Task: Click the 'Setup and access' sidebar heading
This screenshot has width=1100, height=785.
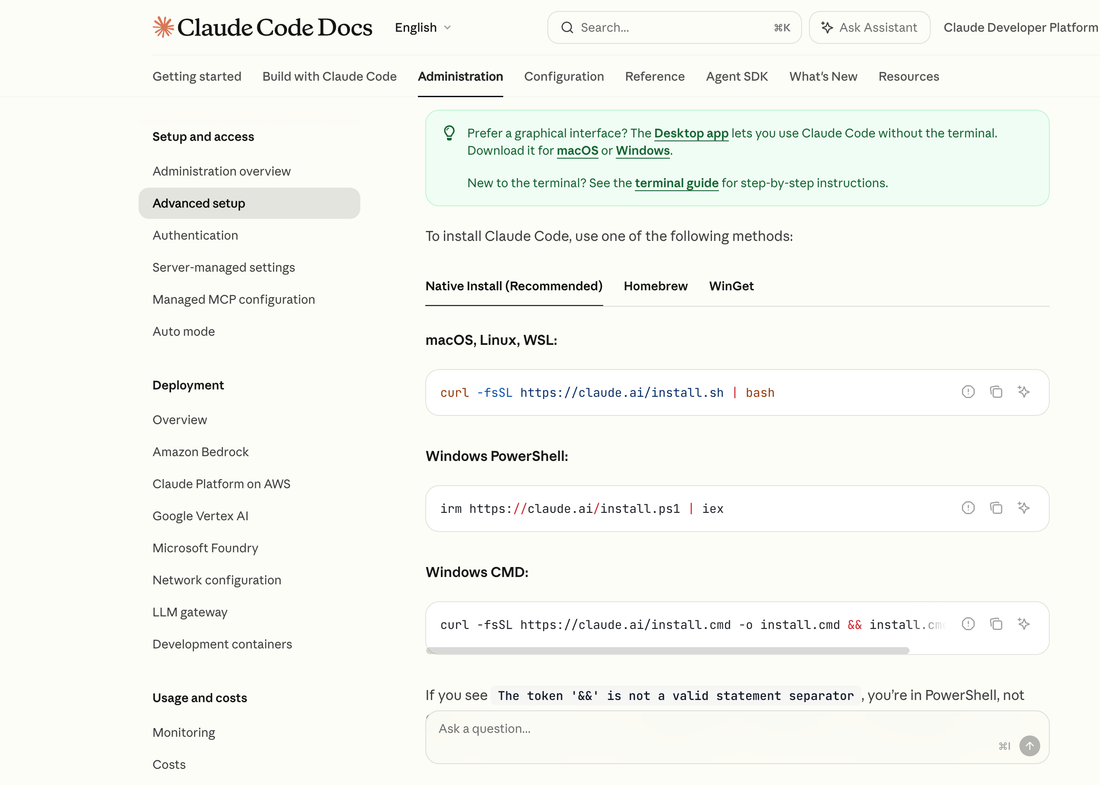Action: point(203,137)
